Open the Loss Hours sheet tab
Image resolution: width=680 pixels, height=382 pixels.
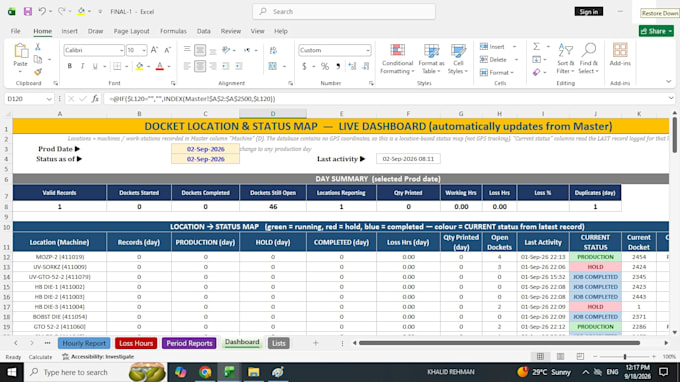tap(136, 343)
